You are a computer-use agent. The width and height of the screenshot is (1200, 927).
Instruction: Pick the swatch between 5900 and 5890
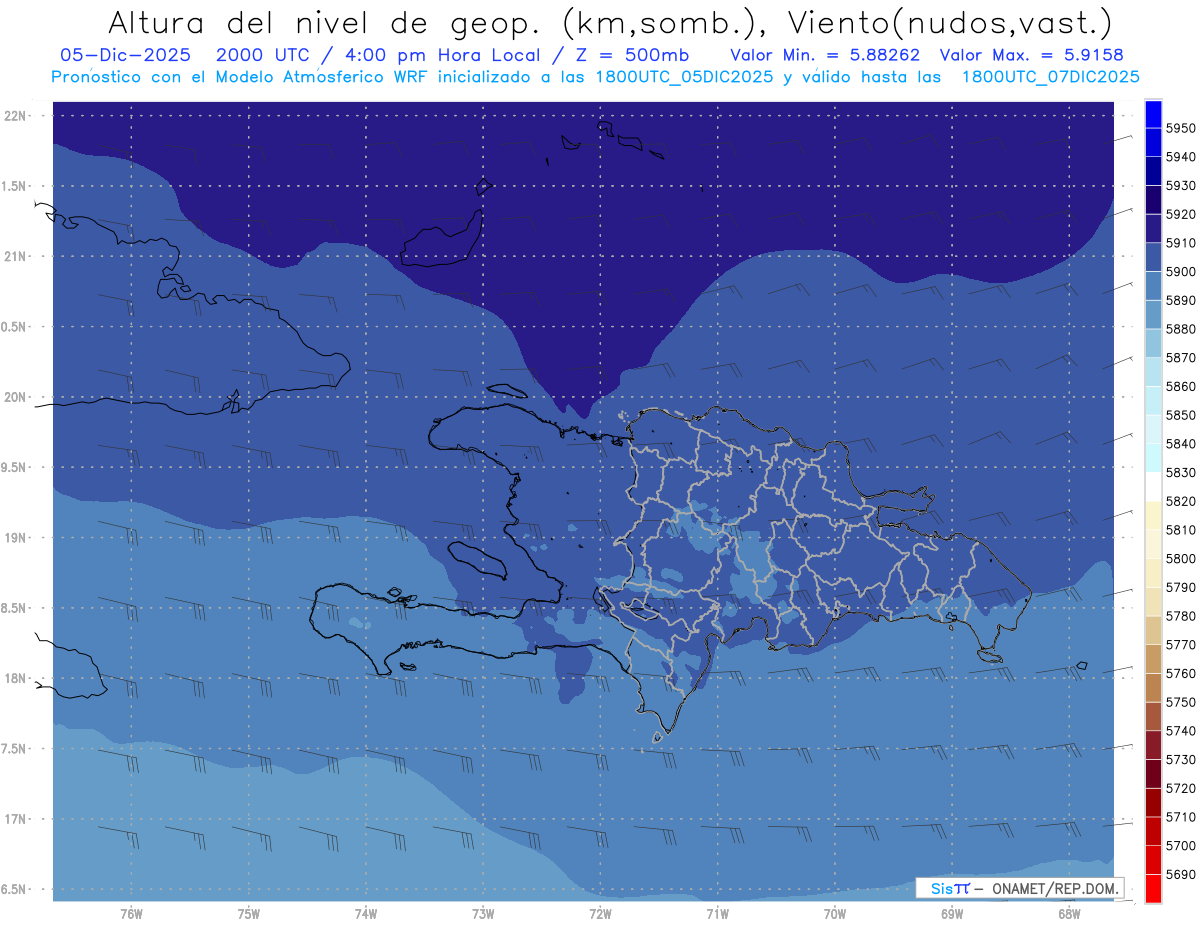1153,286
